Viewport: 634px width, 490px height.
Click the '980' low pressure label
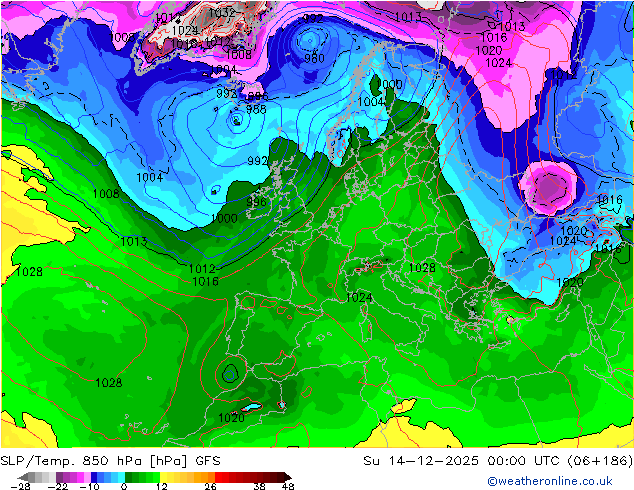(314, 59)
